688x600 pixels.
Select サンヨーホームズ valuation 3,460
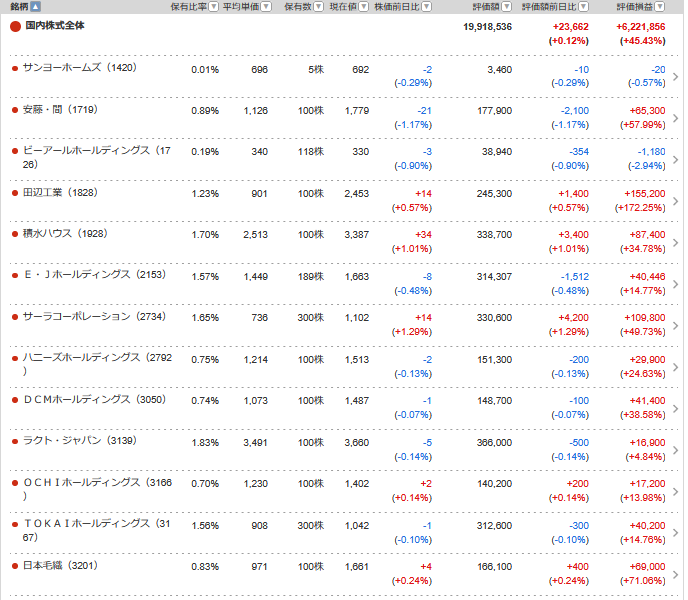499,69
